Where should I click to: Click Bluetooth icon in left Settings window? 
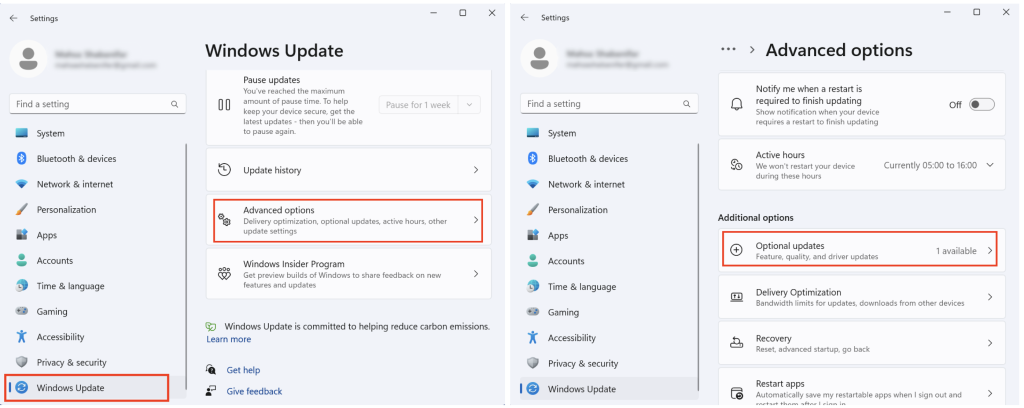(x=22, y=159)
